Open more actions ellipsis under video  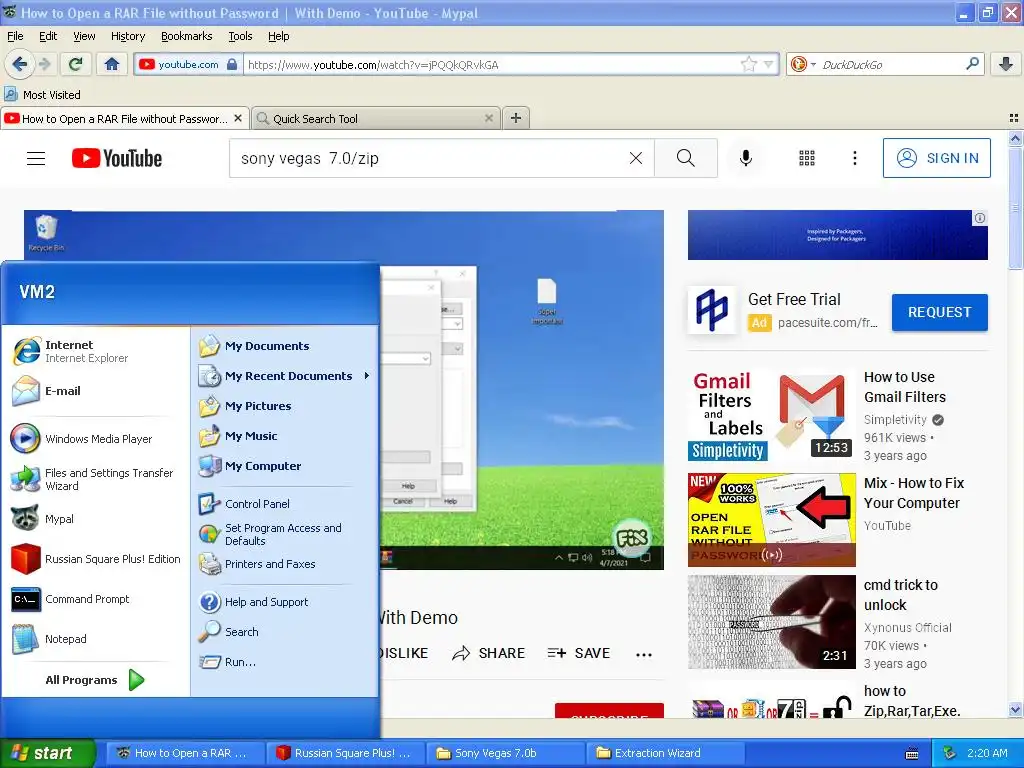coord(644,654)
